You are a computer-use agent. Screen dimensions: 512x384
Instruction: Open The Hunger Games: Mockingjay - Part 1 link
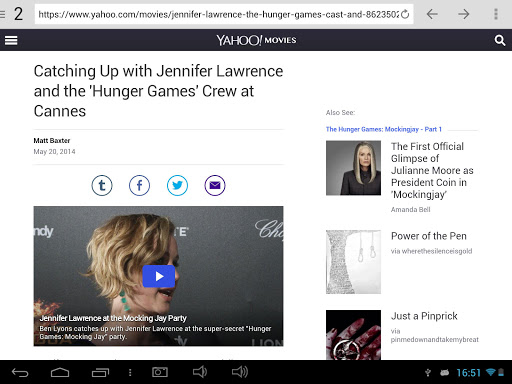tap(384, 129)
